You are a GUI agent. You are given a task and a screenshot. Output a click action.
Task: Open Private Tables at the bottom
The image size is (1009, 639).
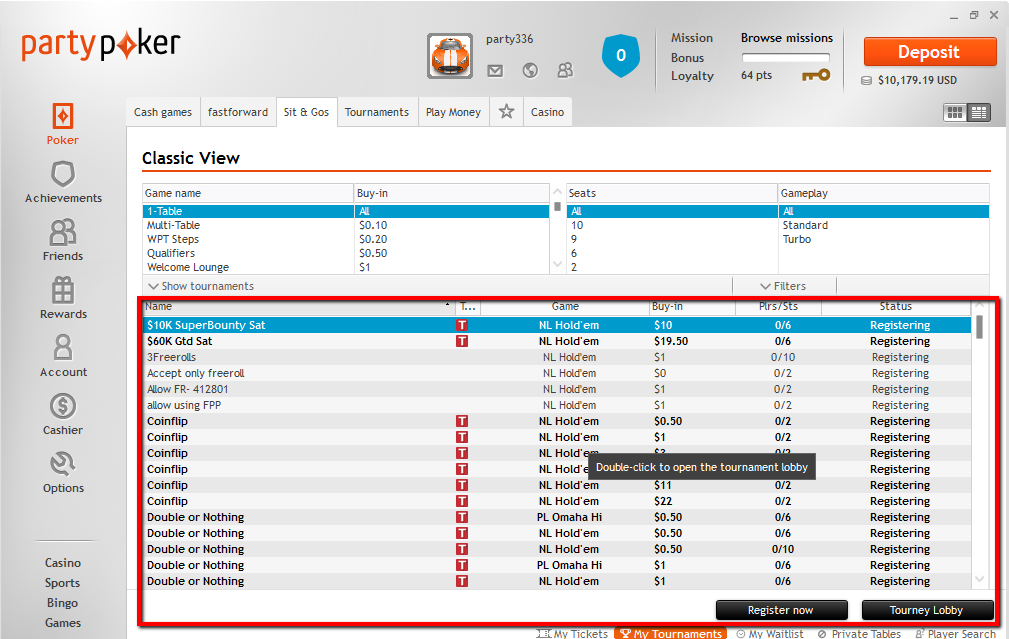[859, 634]
